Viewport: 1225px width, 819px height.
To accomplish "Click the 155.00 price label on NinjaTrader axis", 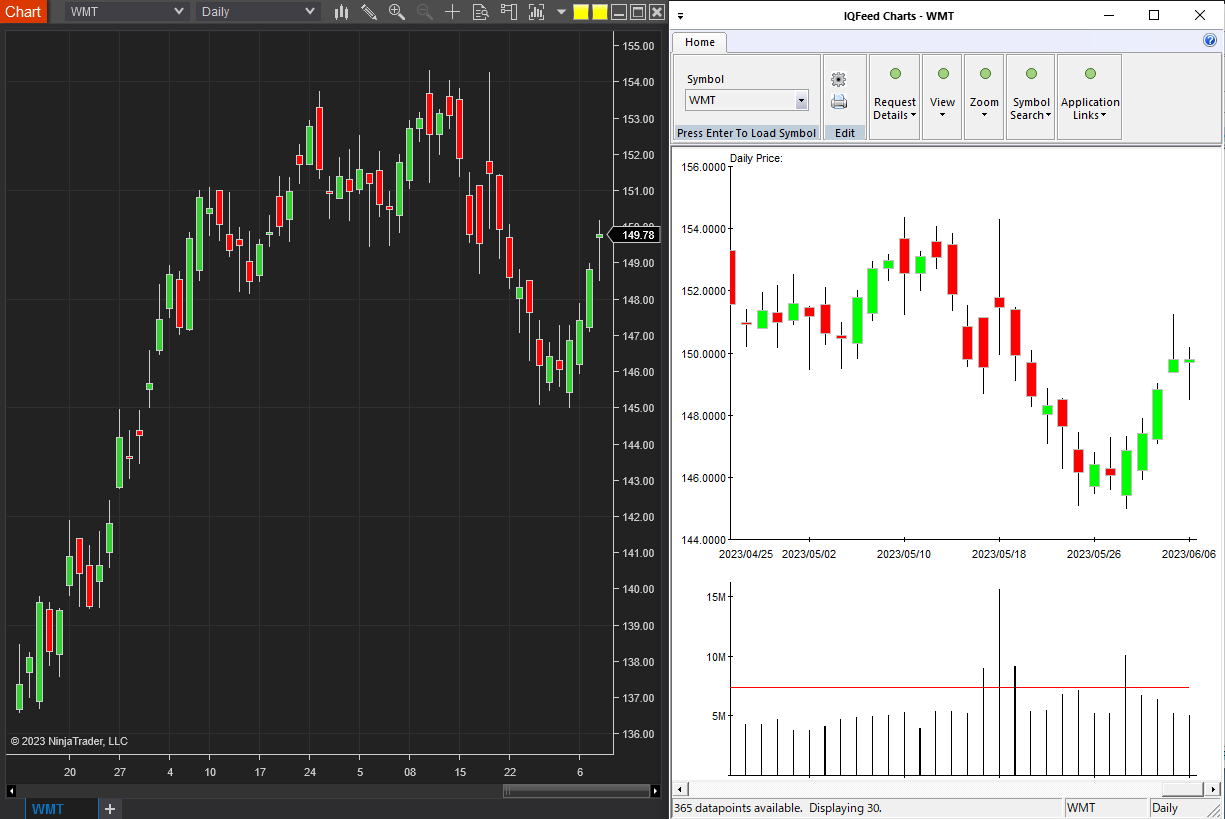I will [x=638, y=46].
